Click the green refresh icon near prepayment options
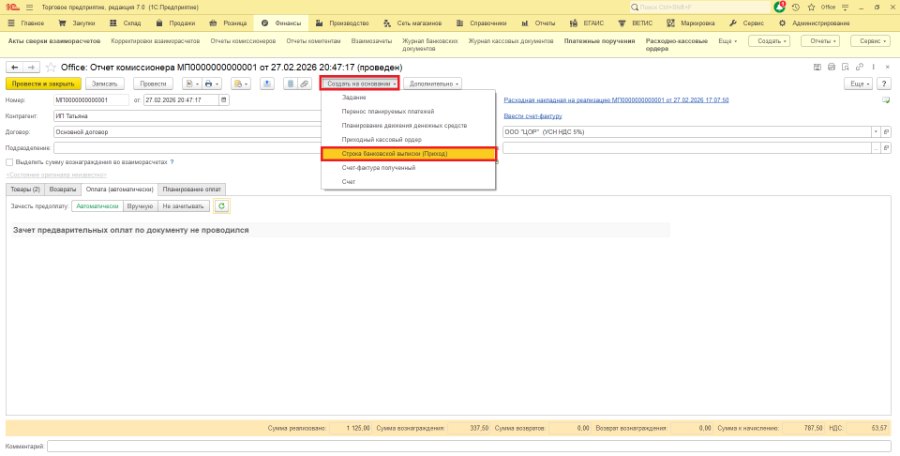The width and height of the screenshot is (900, 456). [222, 206]
